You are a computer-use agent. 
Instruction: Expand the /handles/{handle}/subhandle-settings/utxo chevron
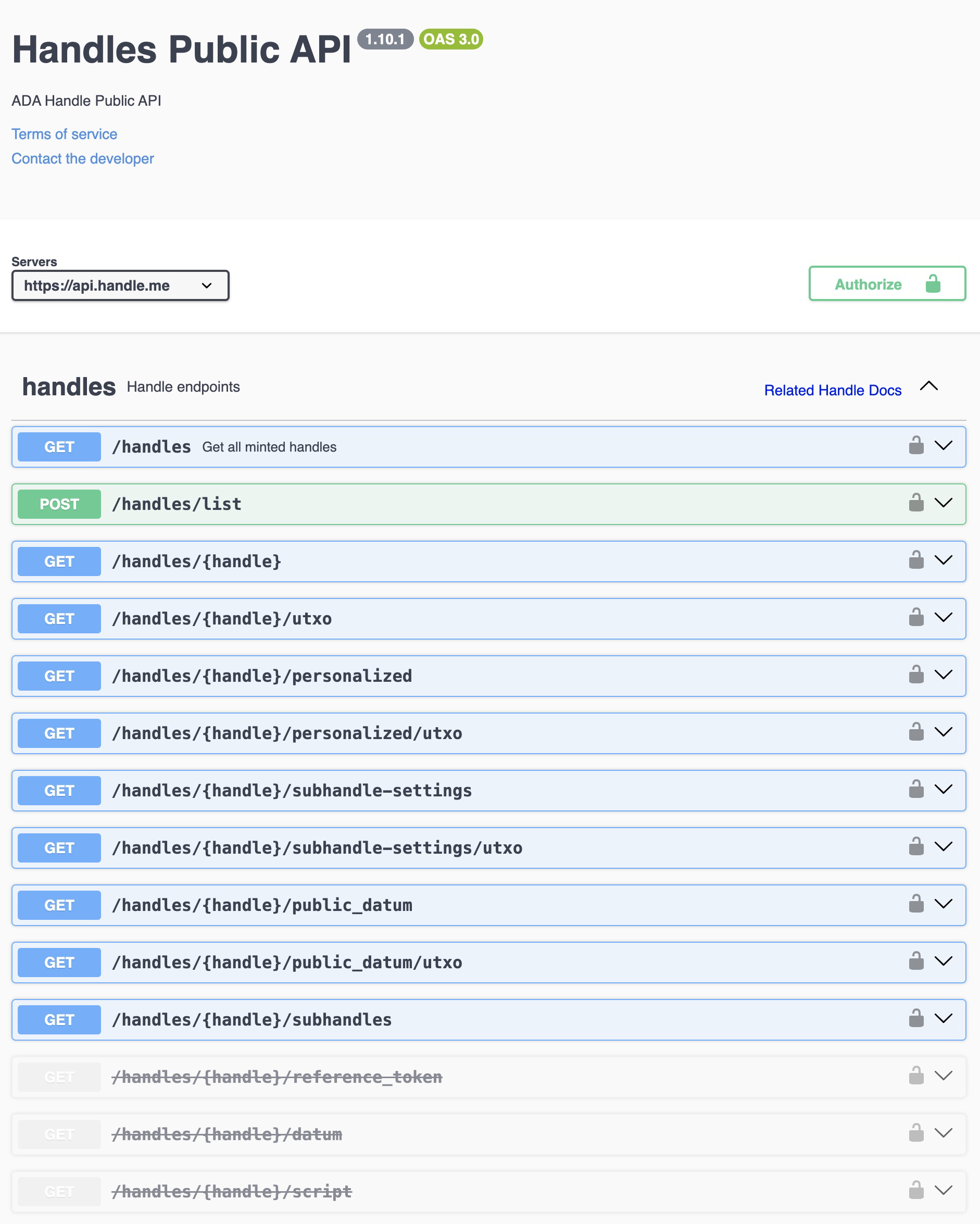pos(943,847)
